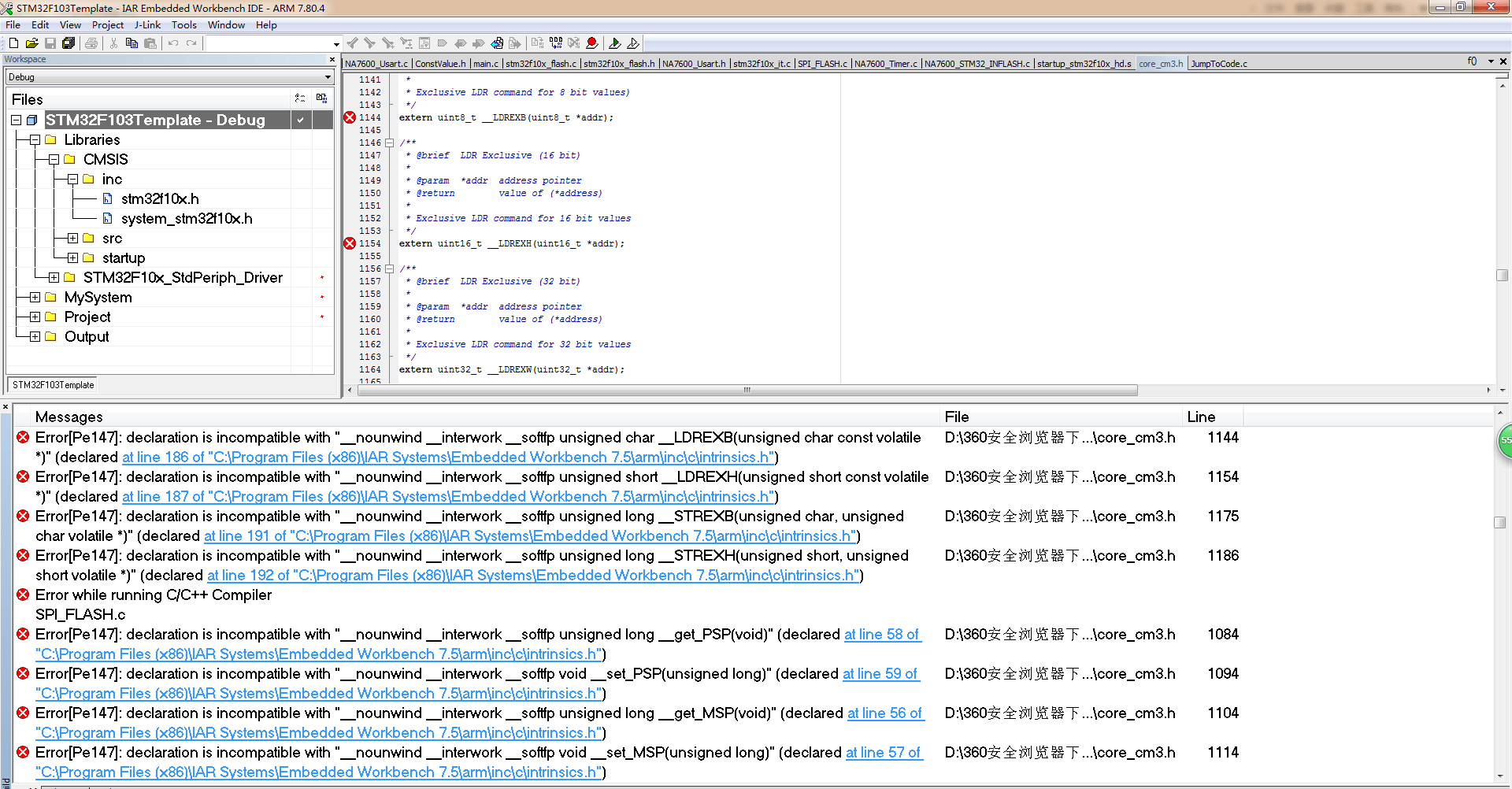Click the Undo toolbar icon
The width and height of the screenshot is (1512, 789).
click(x=172, y=43)
